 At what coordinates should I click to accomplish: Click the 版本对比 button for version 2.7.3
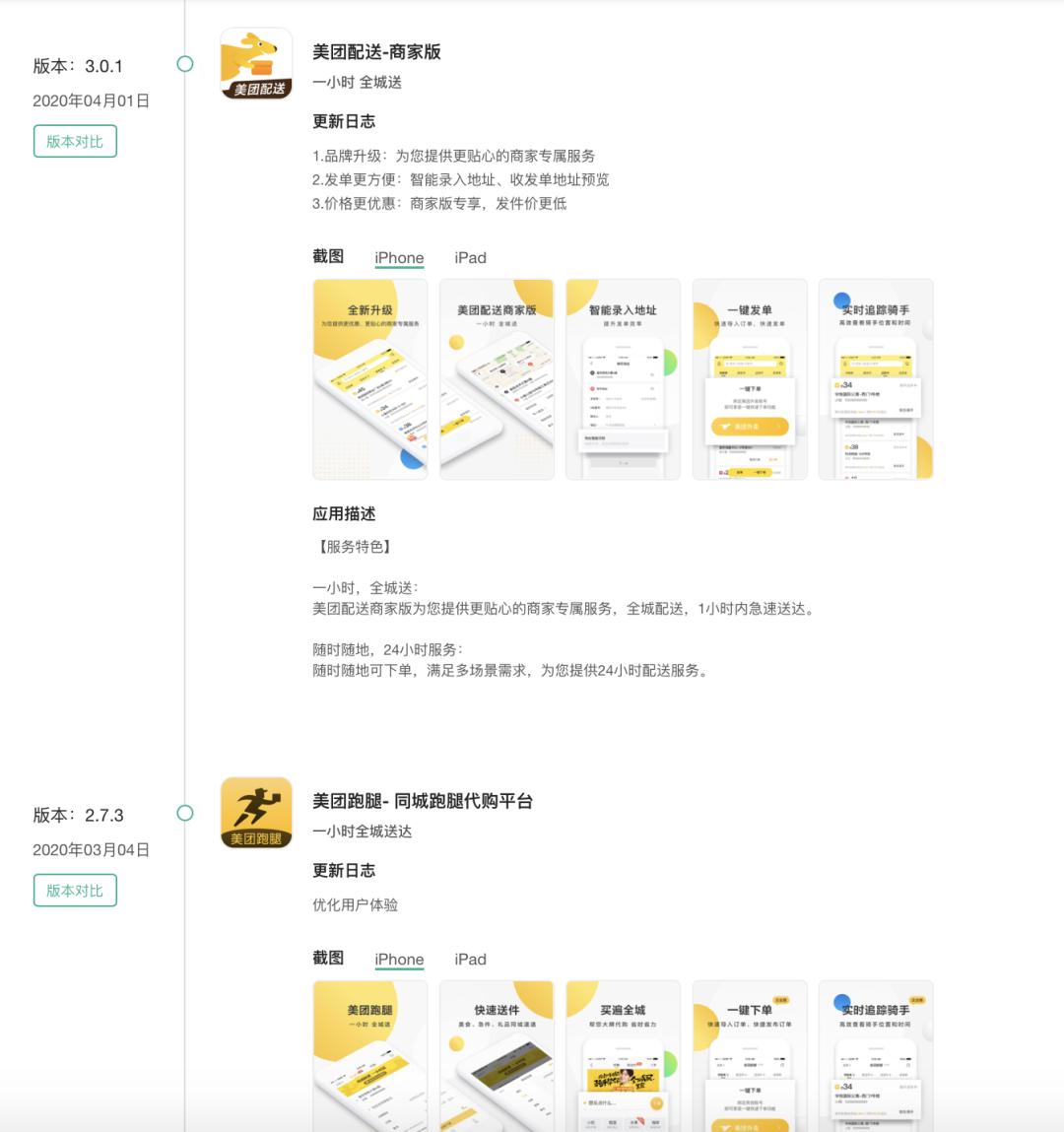(75, 891)
